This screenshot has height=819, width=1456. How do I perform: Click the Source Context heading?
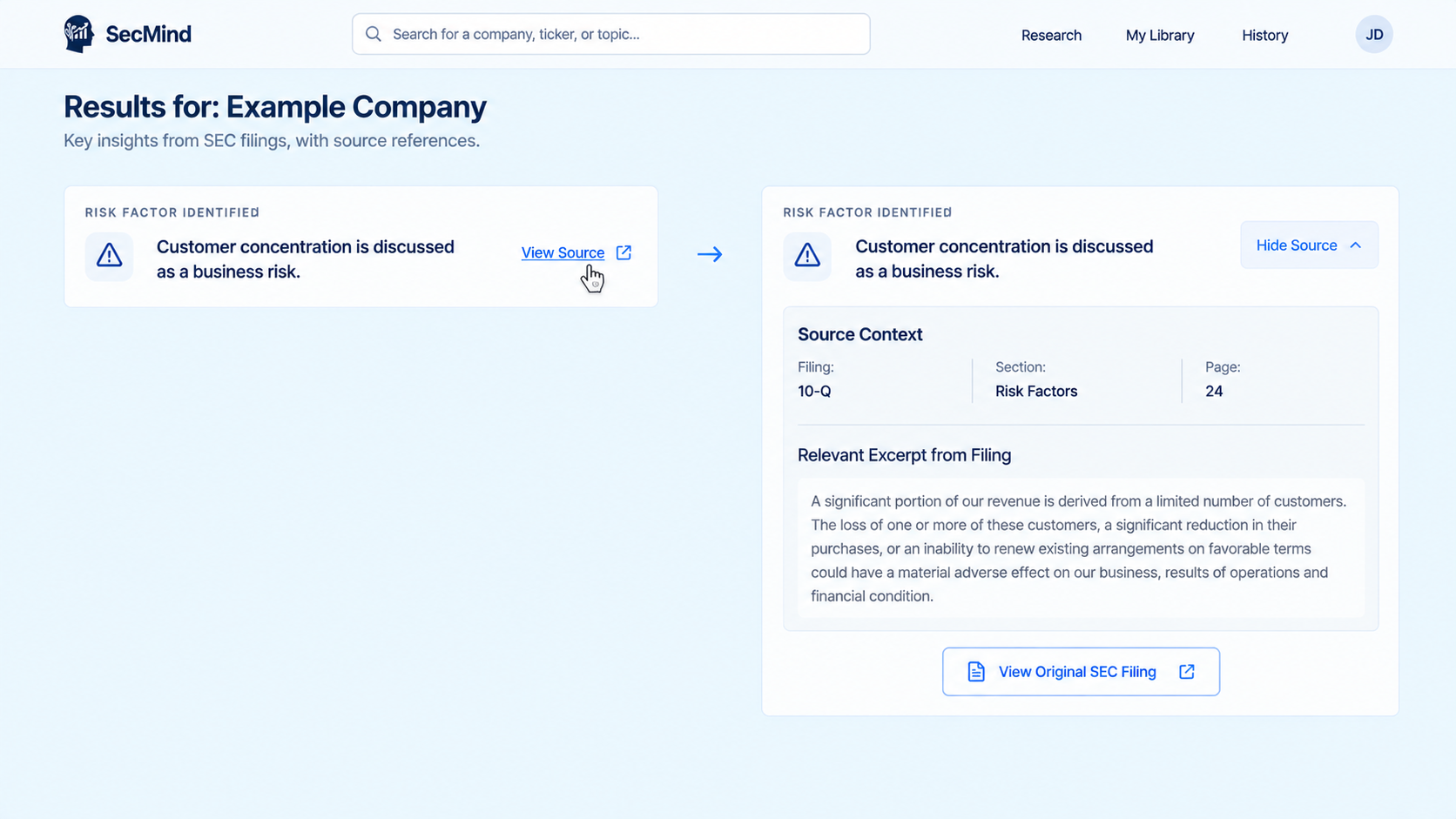(859, 334)
